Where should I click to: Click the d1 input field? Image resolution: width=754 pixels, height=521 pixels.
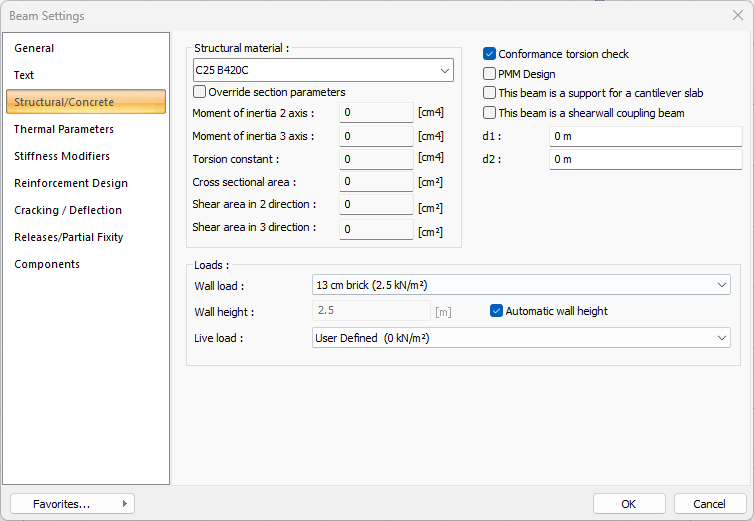click(645, 136)
